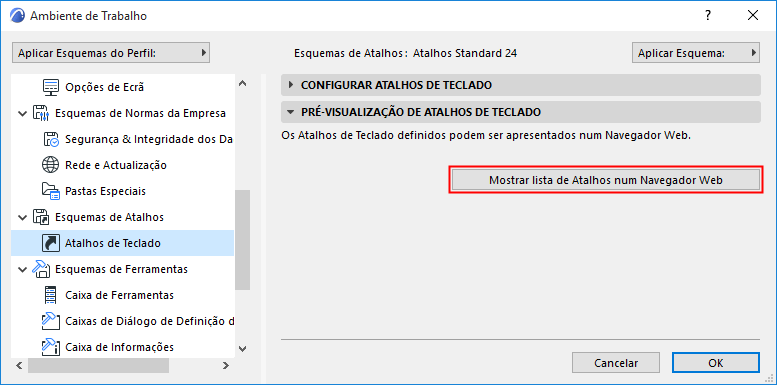Image resolution: width=777 pixels, height=385 pixels.
Task: Click the Cancelar button
Action: (x=616, y=363)
